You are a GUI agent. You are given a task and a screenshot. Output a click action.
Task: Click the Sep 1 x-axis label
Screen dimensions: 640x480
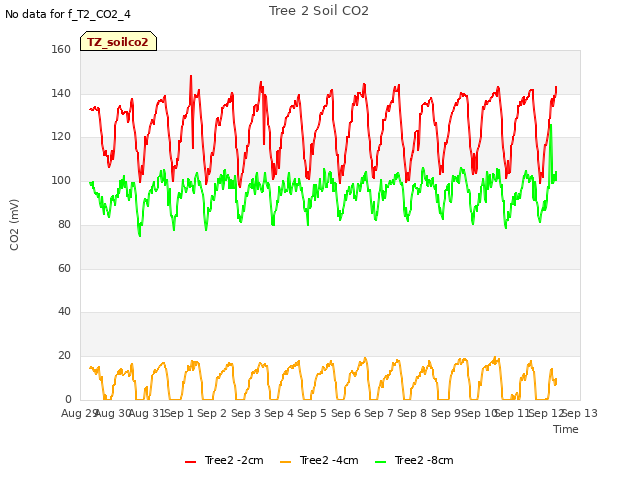tap(179, 413)
